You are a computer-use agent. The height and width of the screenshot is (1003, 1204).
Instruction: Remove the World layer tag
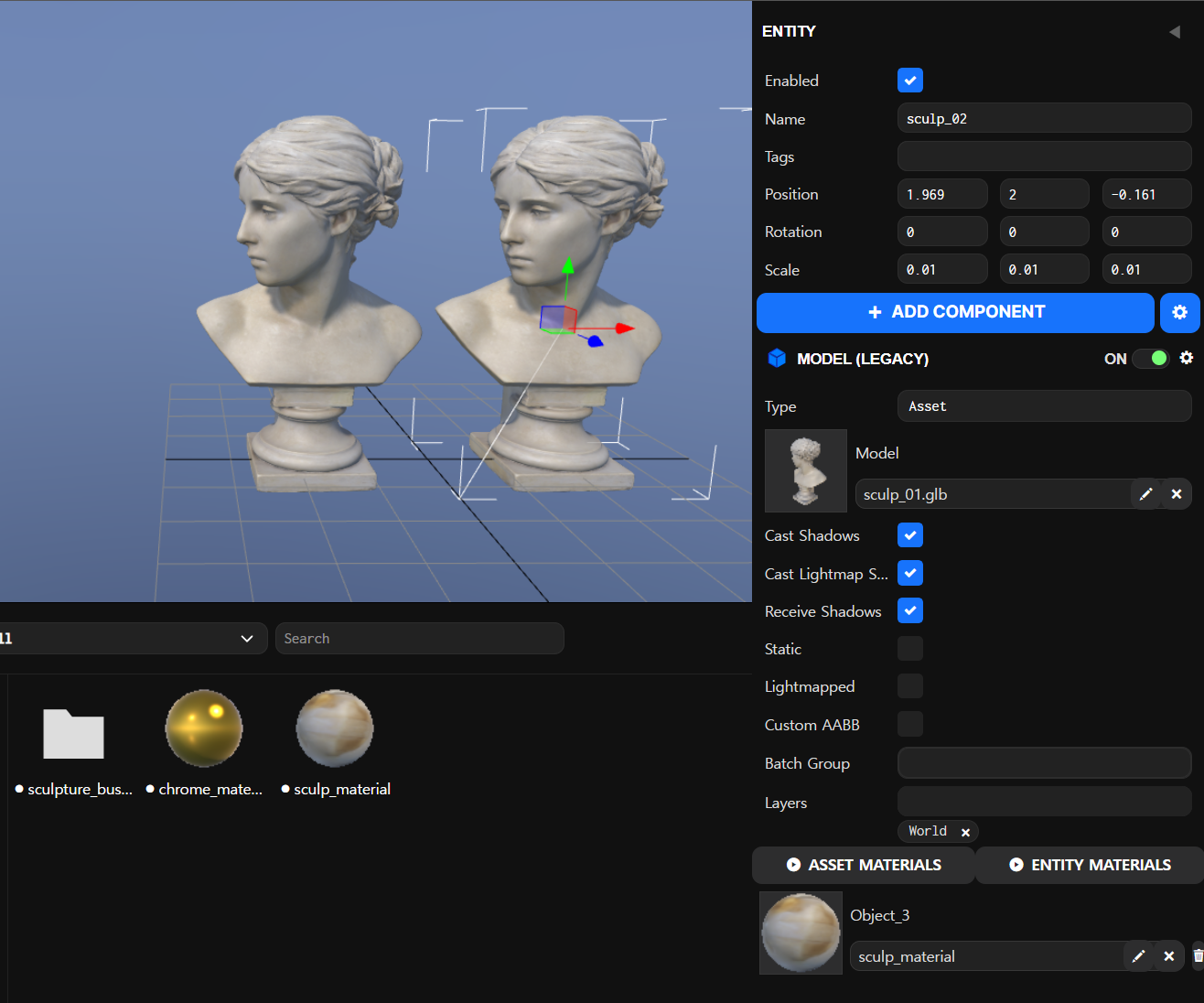point(965,831)
